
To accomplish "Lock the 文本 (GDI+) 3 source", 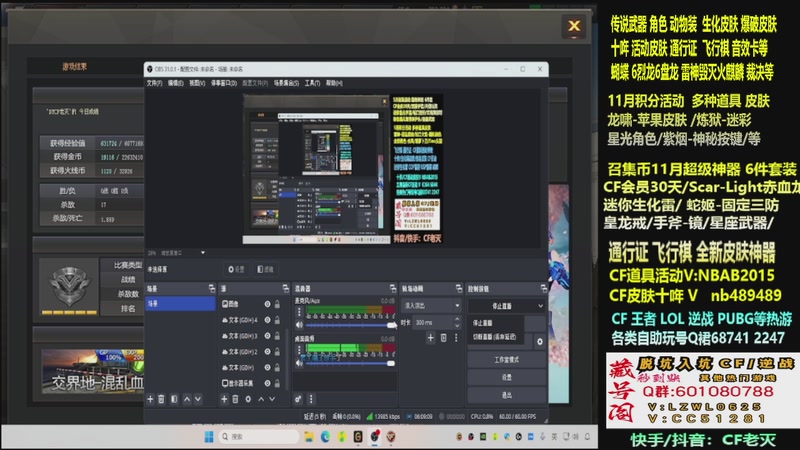I will point(278,336).
